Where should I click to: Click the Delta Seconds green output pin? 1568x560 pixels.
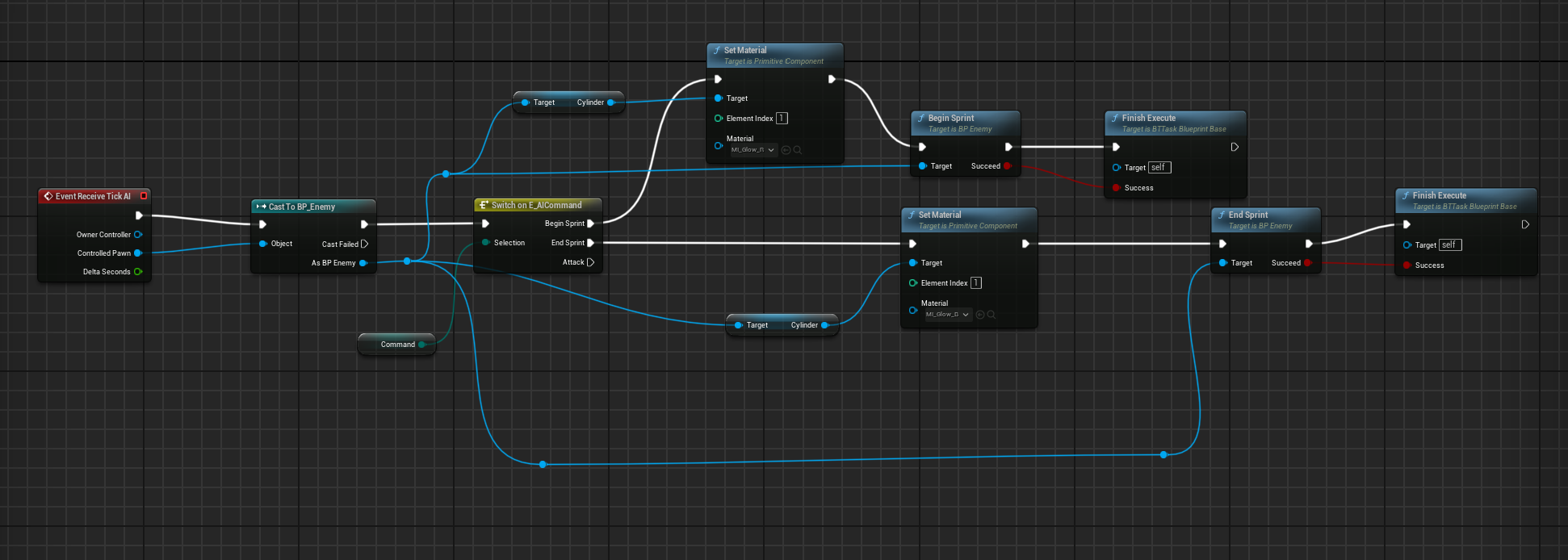coord(138,272)
